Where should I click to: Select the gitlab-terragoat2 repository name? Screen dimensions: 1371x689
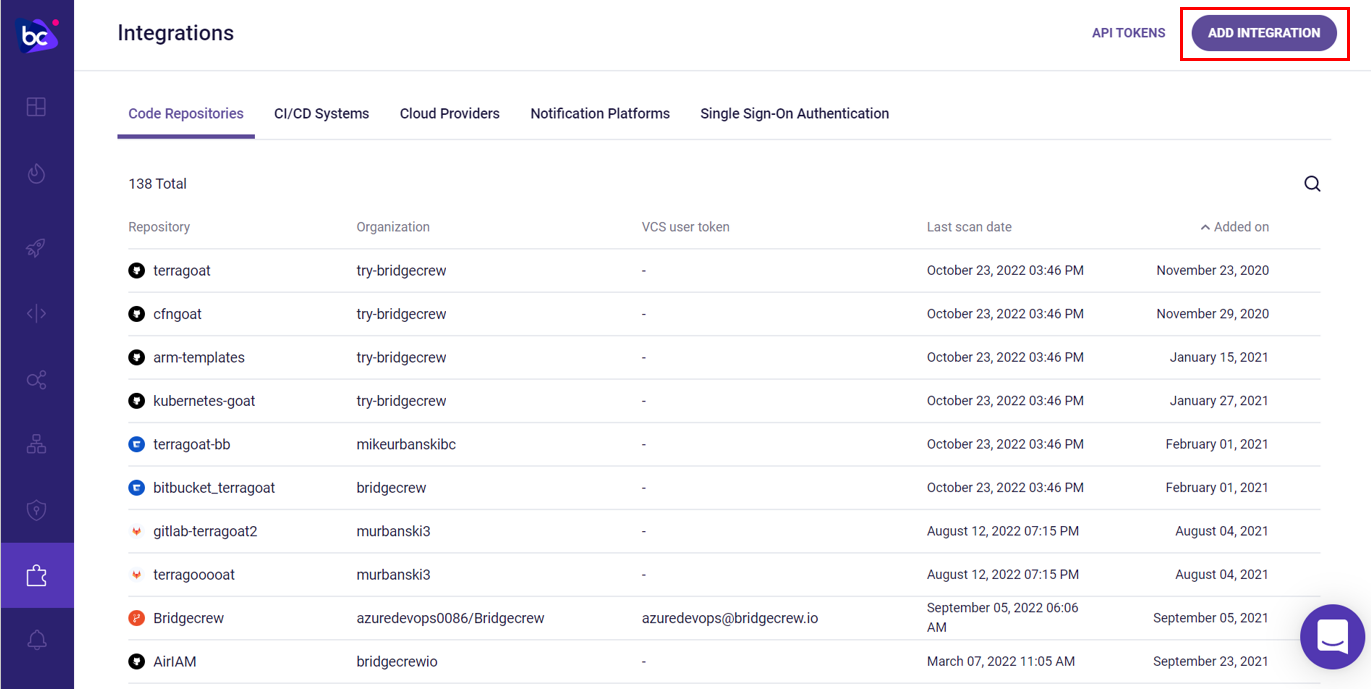[x=205, y=531]
